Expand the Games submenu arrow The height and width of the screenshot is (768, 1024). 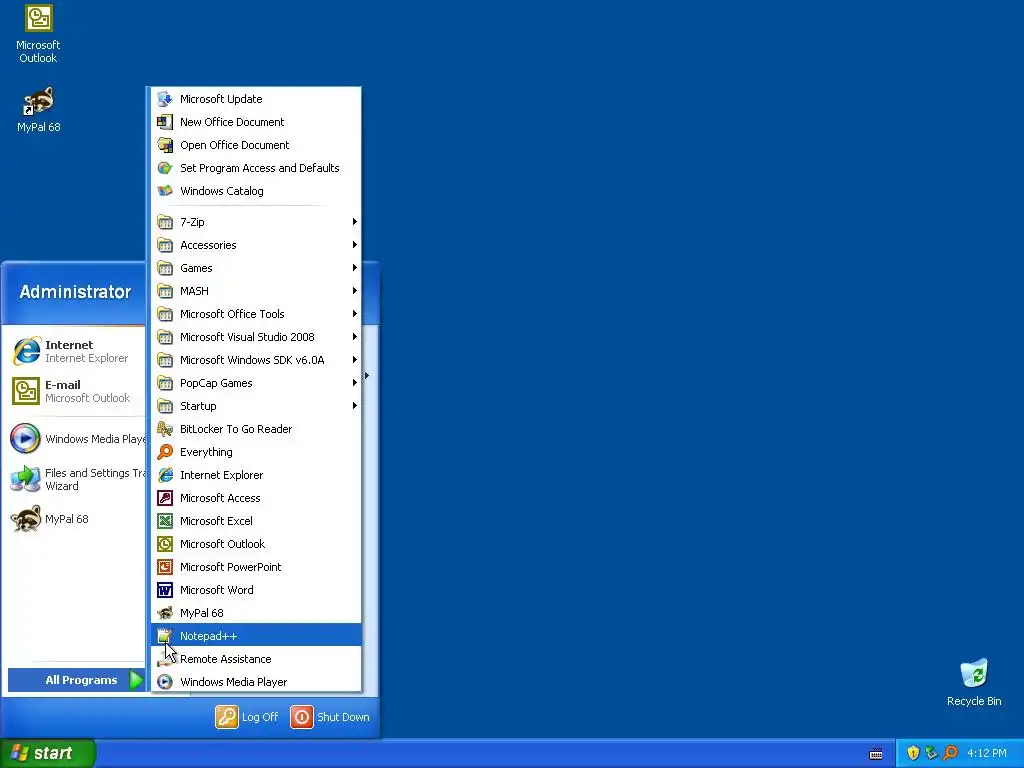coord(355,268)
